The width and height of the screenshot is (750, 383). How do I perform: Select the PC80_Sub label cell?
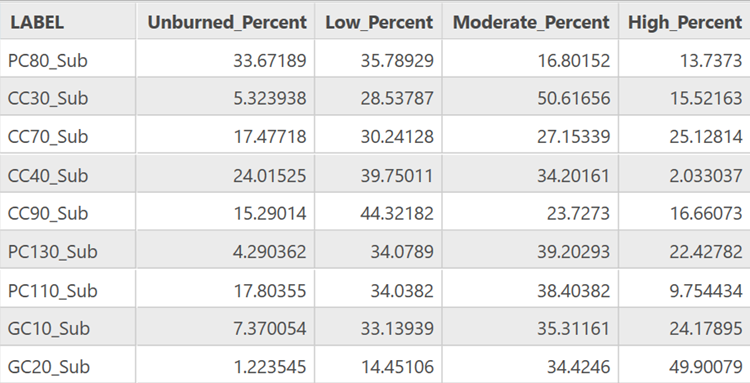pos(68,60)
